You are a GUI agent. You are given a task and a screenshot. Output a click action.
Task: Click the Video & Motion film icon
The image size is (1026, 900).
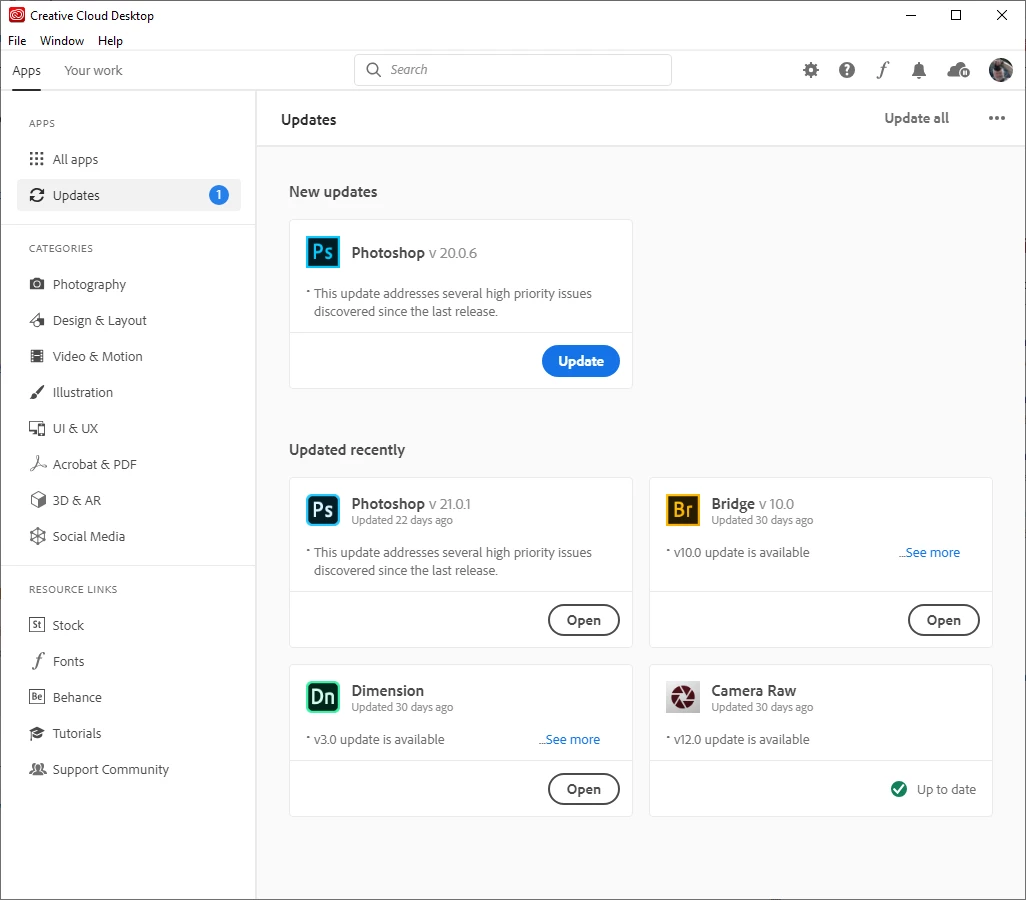click(x=37, y=356)
